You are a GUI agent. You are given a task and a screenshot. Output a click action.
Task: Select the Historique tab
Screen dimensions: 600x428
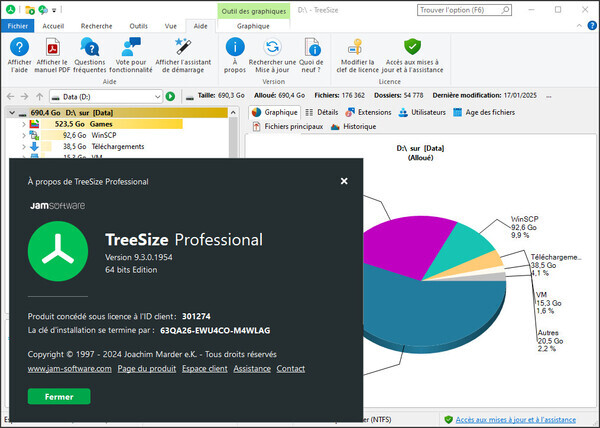pos(354,127)
